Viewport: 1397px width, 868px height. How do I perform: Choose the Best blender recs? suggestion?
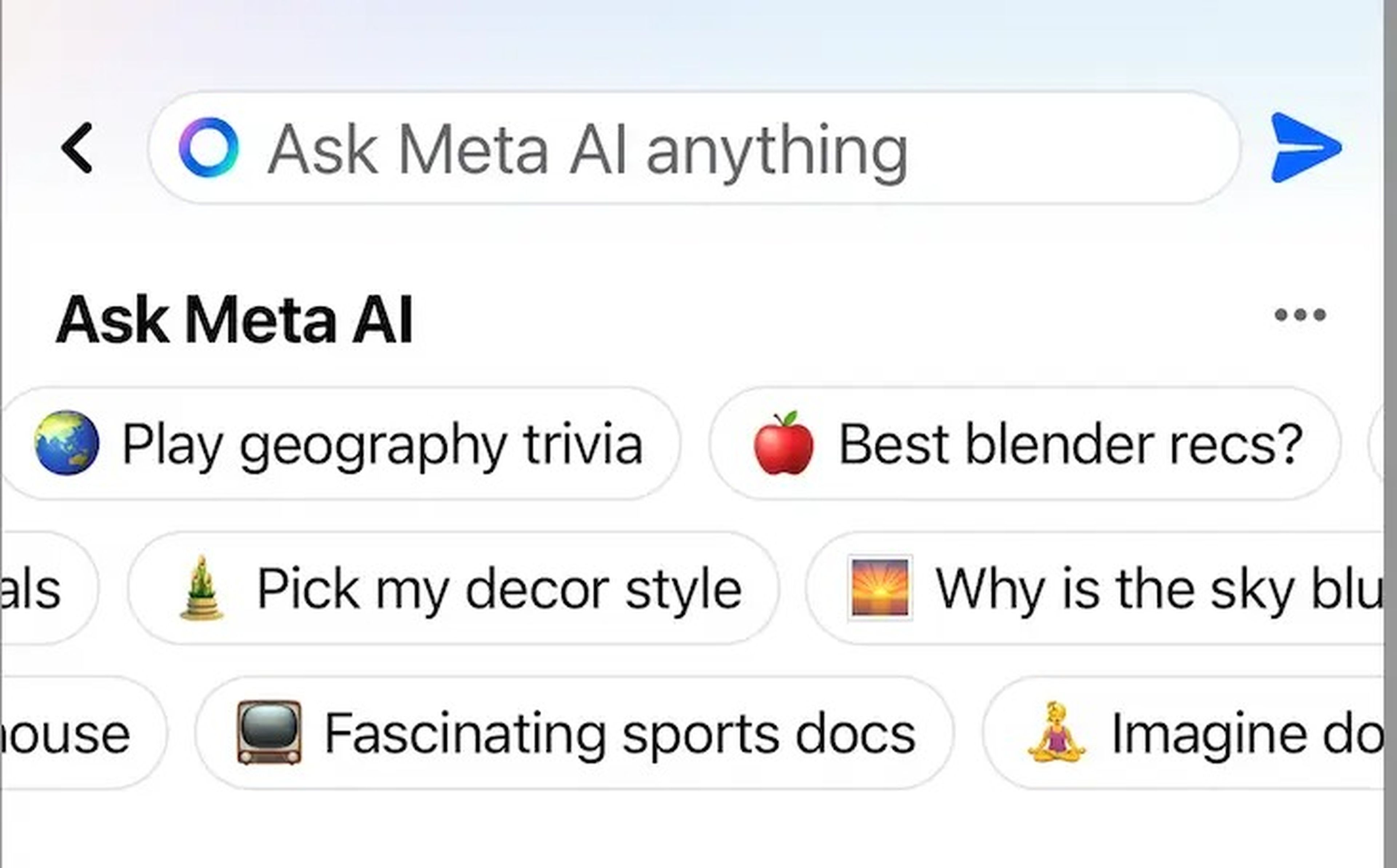pyautogui.click(x=1024, y=443)
